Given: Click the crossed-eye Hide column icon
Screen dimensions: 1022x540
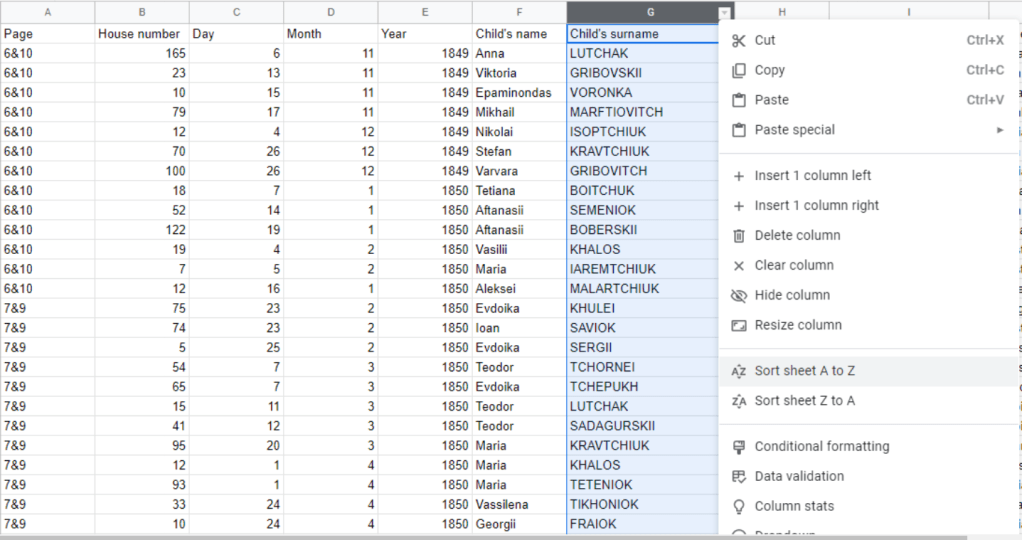Looking at the screenshot, I should 739,296.
